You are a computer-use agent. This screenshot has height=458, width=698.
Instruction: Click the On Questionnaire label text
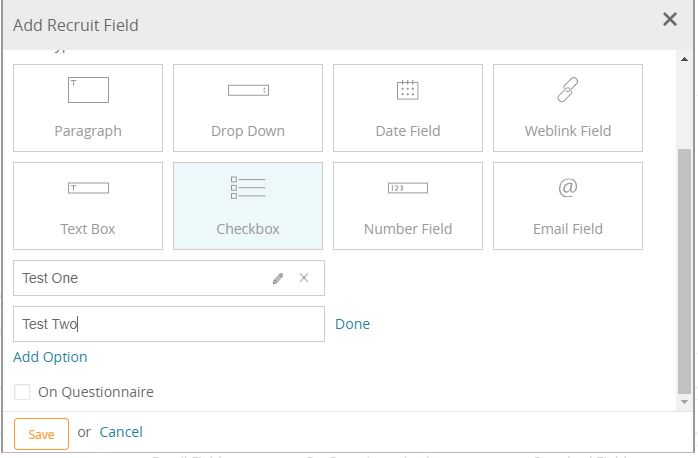click(96, 392)
